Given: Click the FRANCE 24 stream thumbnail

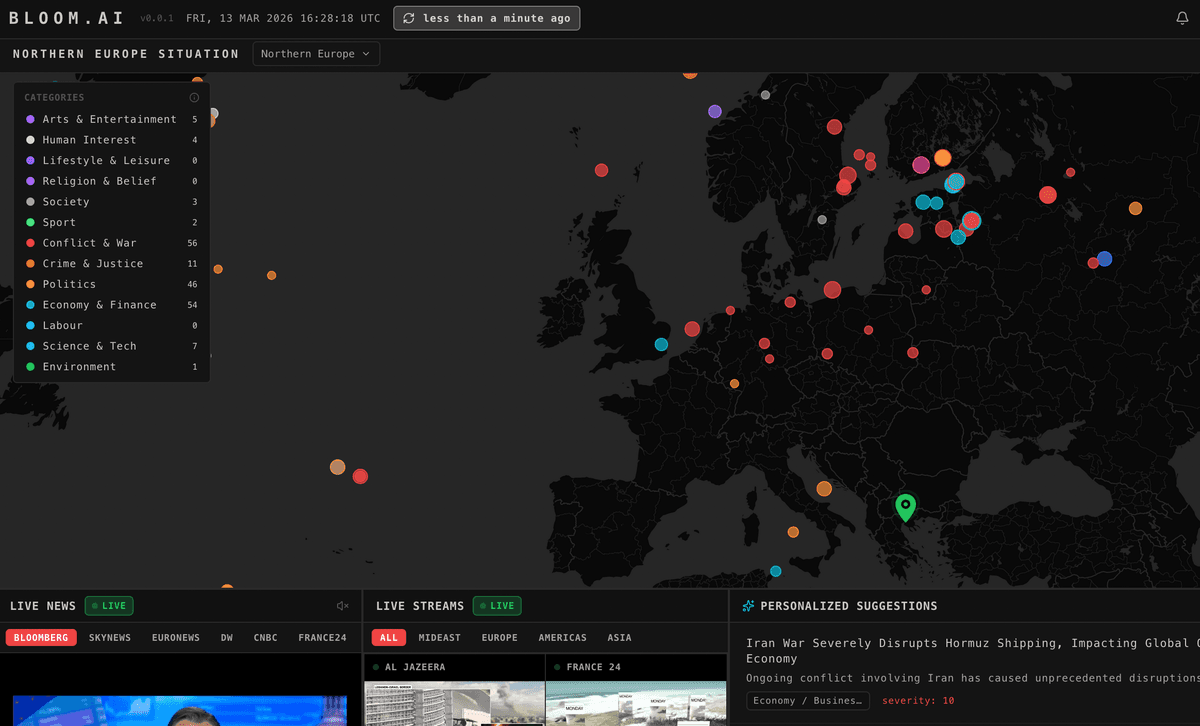Looking at the screenshot, I should point(636,700).
